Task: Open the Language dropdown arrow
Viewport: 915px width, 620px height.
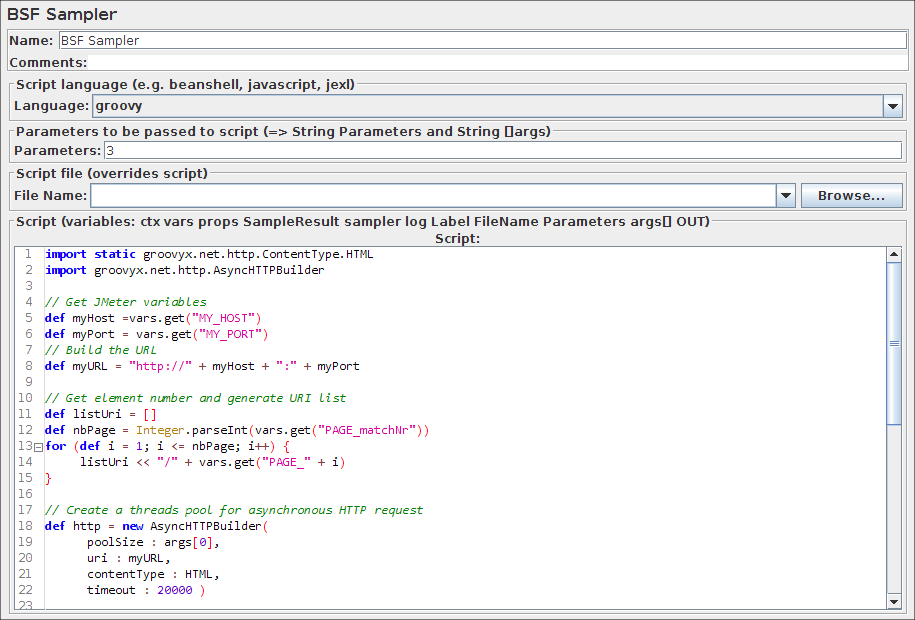Action: tap(892, 105)
